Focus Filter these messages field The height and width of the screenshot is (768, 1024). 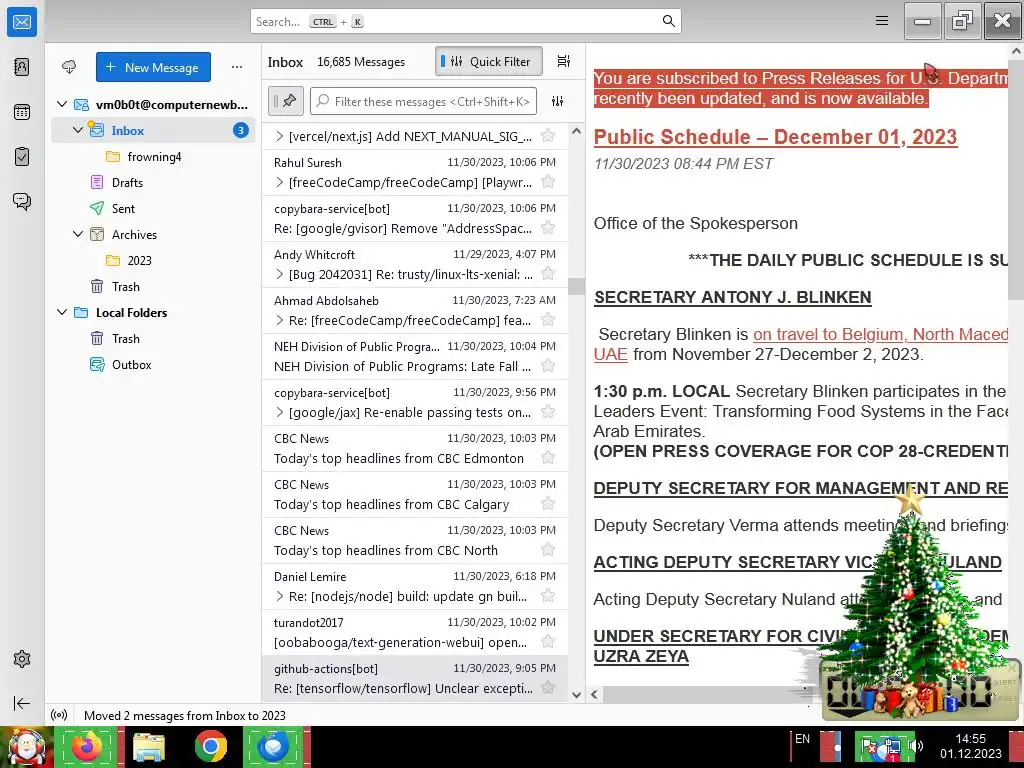[423, 101]
